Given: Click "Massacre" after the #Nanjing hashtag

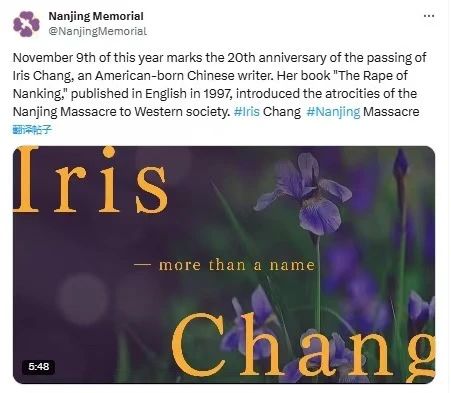Looking at the screenshot, I should [391, 112].
